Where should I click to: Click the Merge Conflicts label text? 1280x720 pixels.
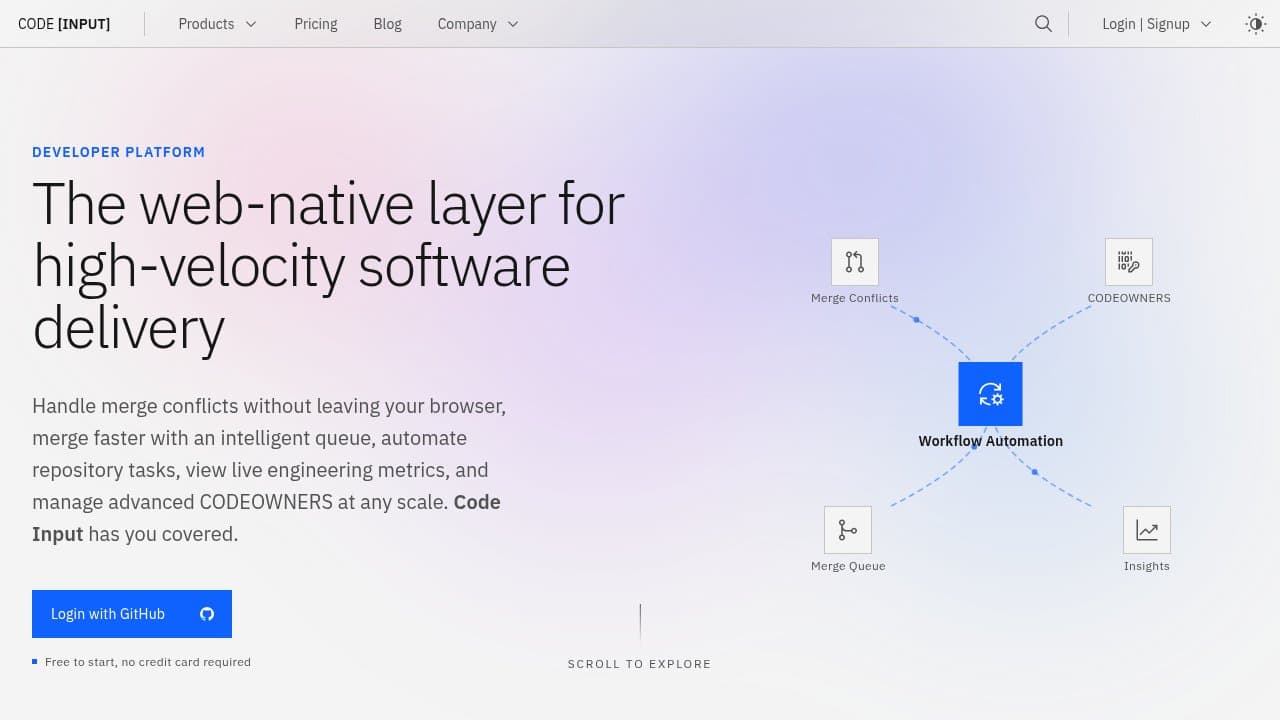pyautogui.click(x=855, y=298)
